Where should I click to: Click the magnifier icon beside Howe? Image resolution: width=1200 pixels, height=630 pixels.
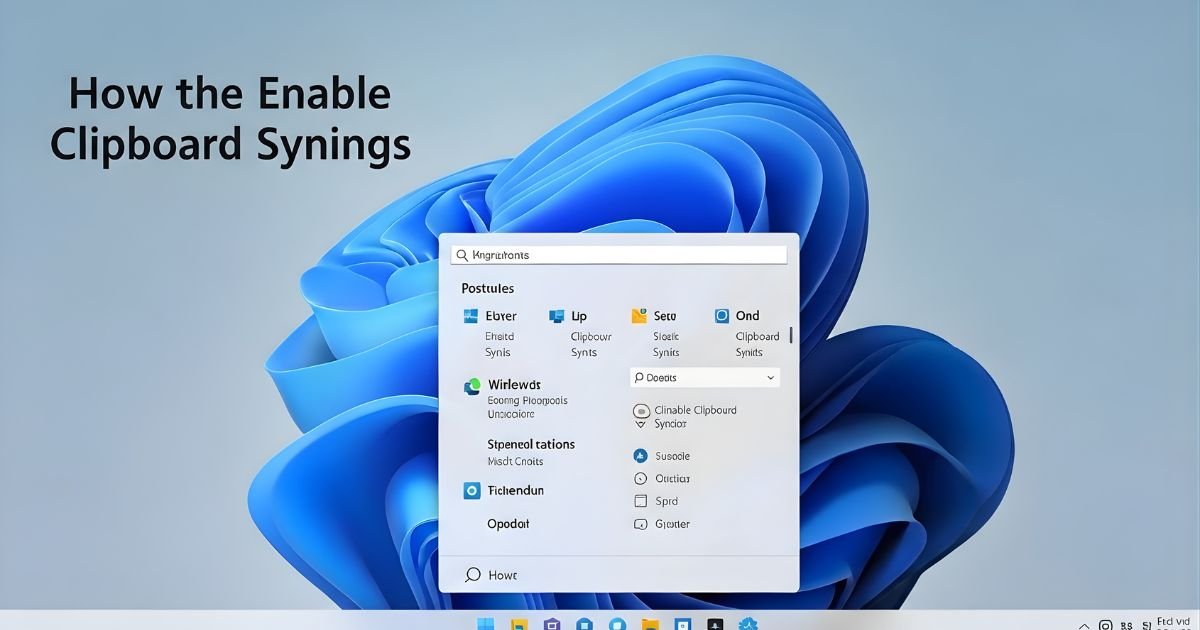(x=473, y=575)
